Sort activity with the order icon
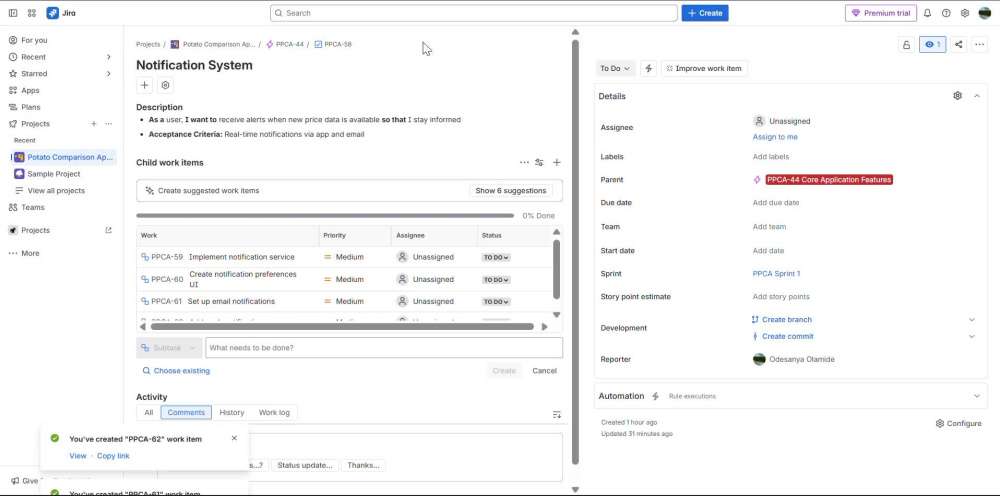This screenshot has width=1000, height=496. tap(557, 414)
